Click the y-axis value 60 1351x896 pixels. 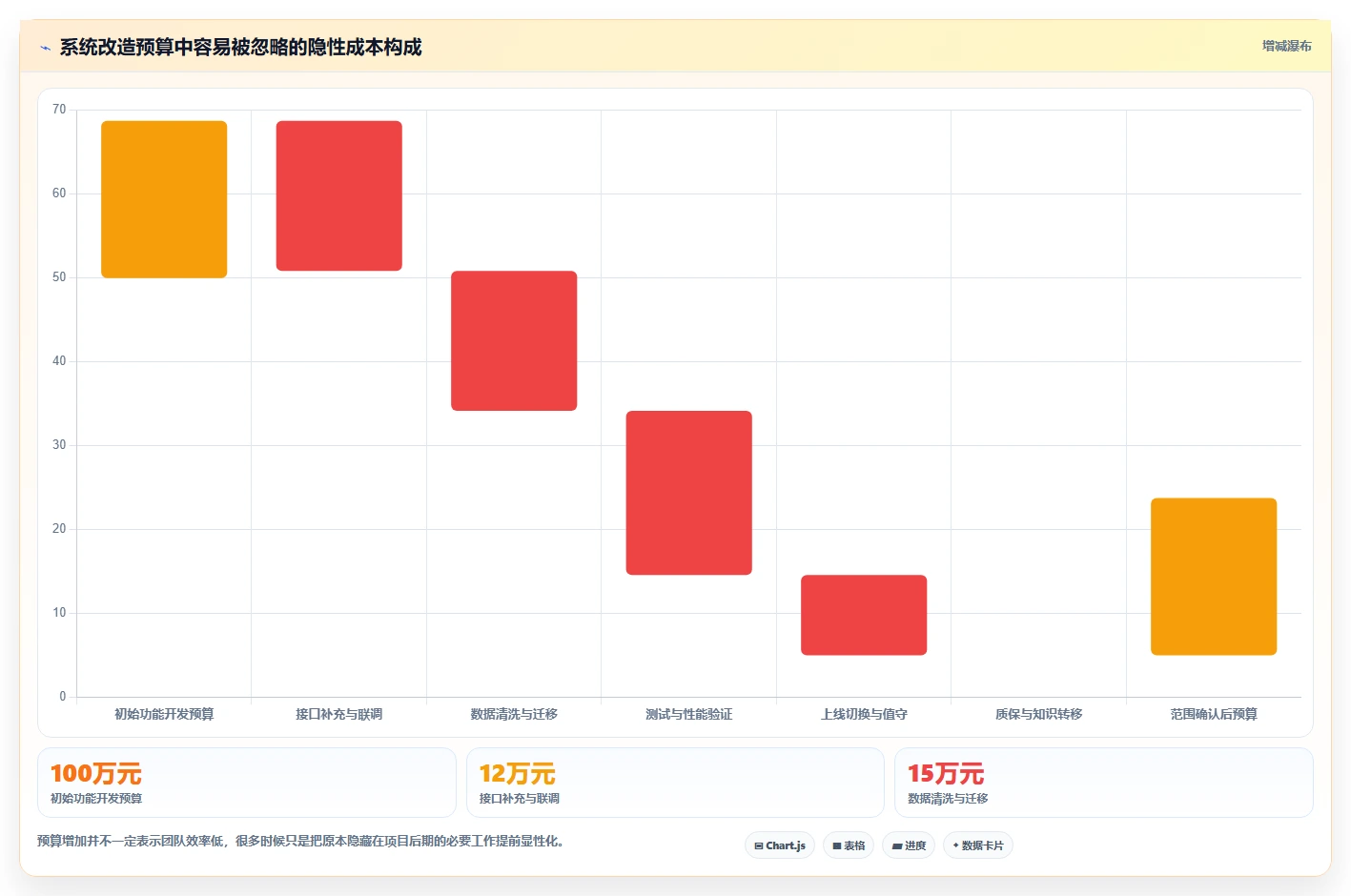click(59, 193)
